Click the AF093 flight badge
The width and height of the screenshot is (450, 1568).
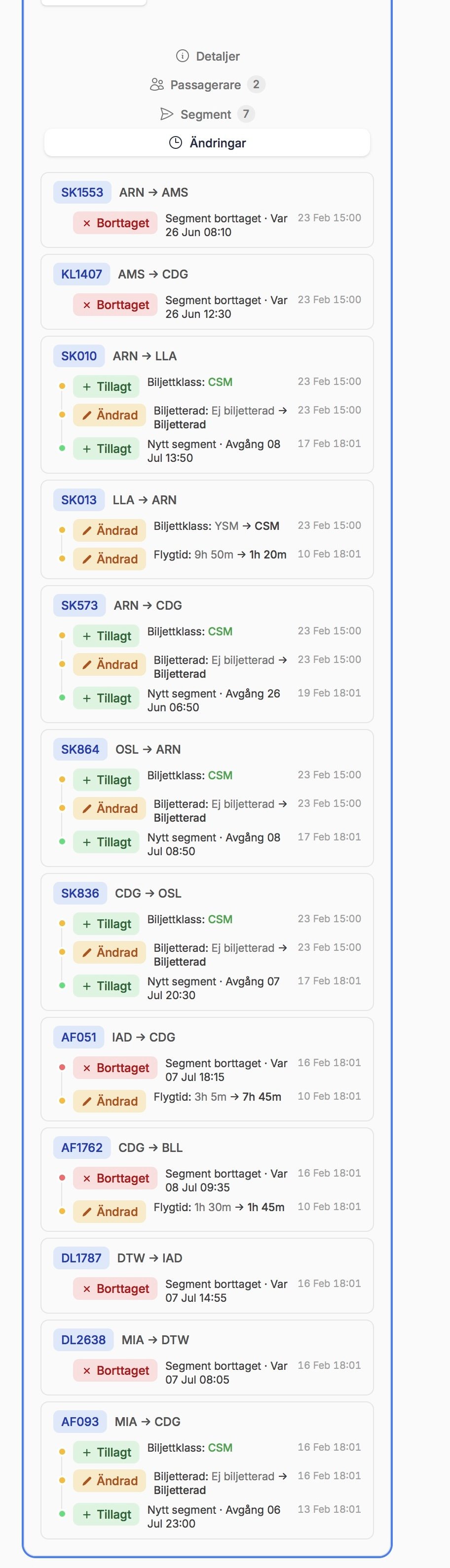coord(80,1421)
